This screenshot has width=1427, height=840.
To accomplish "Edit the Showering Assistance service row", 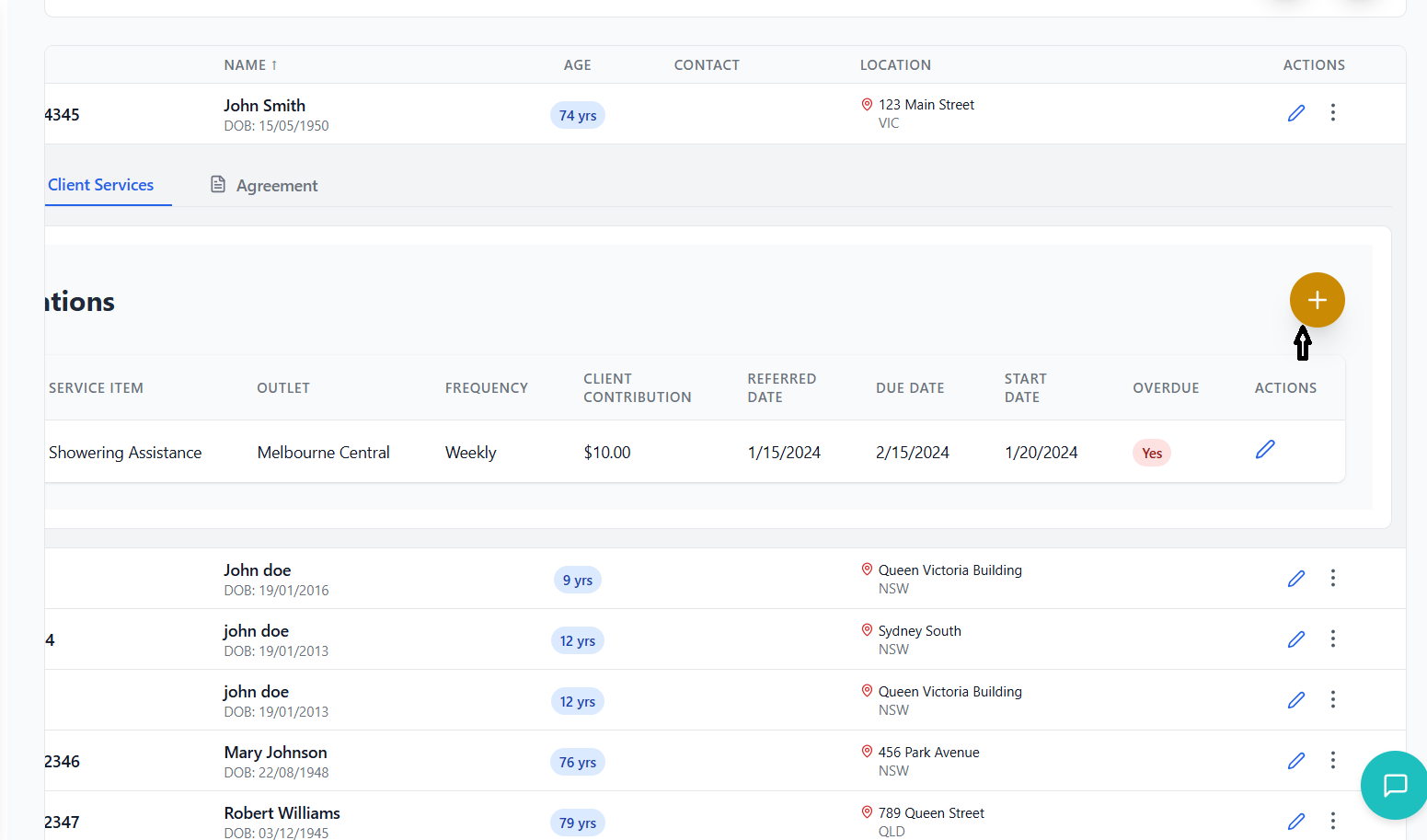I will click(1265, 450).
